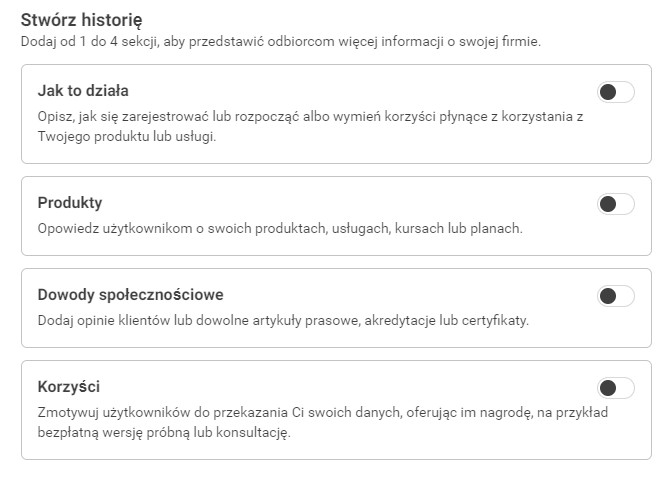This screenshot has width=671, height=481.
Task: Select the Korzyści section title
Action: point(69,387)
